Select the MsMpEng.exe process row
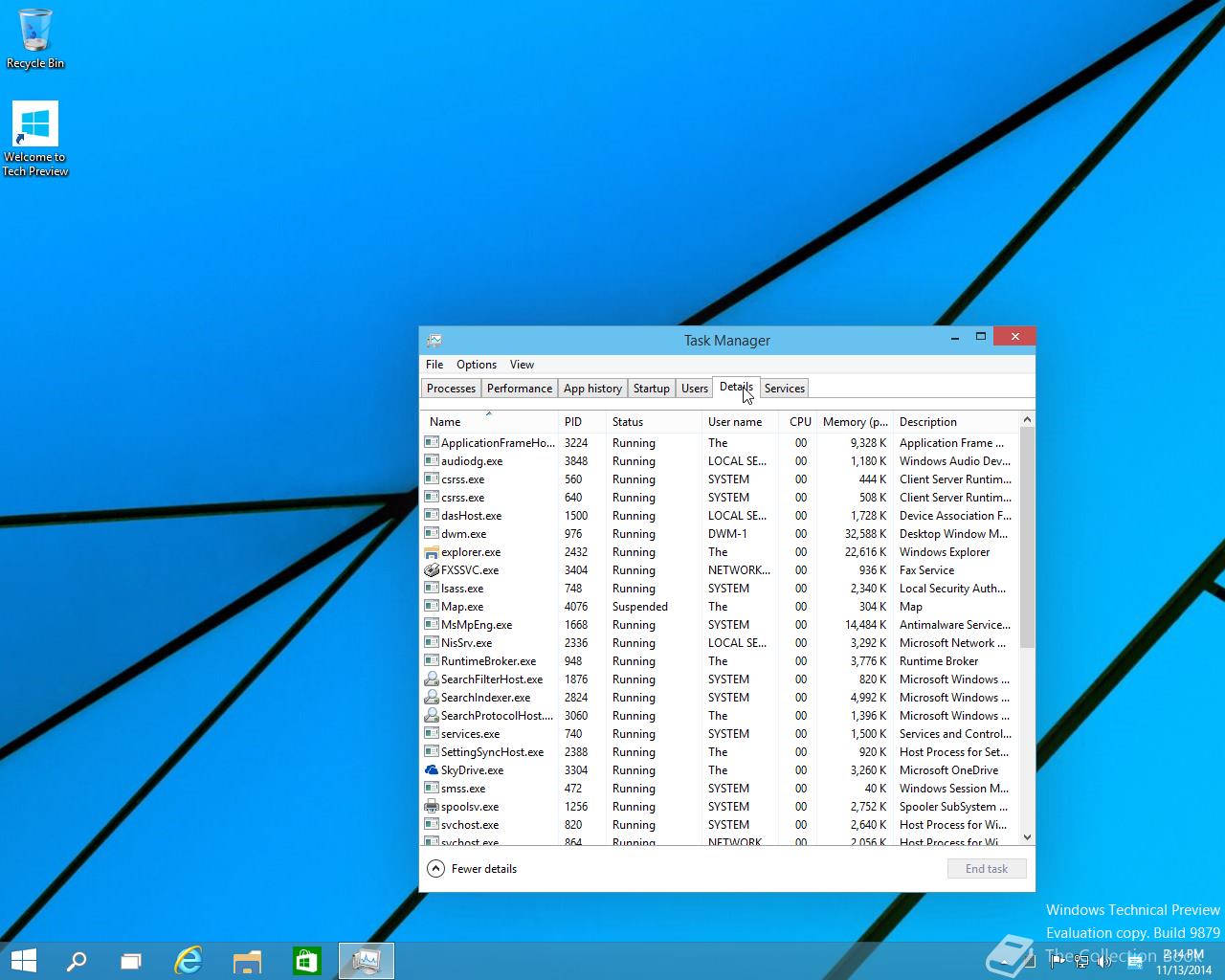This screenshot has width=1225, height=980. pyautogui.click(x=721, y=625)
